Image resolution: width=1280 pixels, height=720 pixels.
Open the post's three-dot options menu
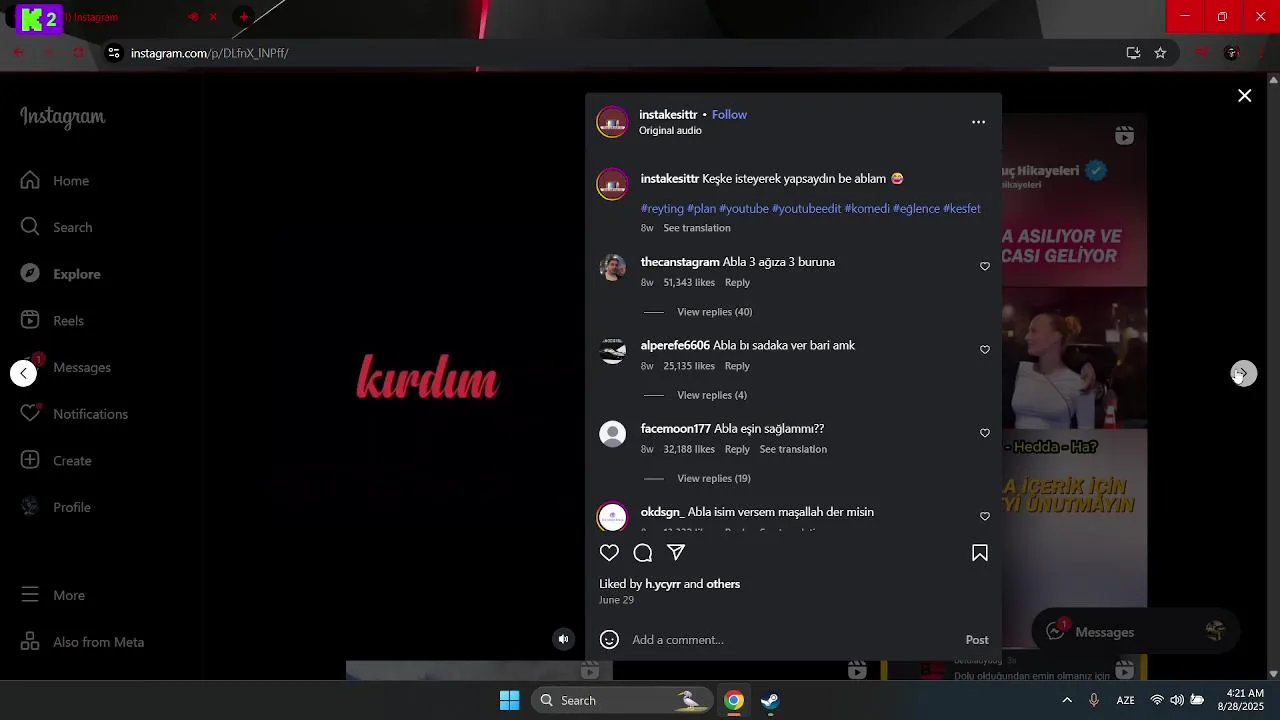(x=978, y=122)
